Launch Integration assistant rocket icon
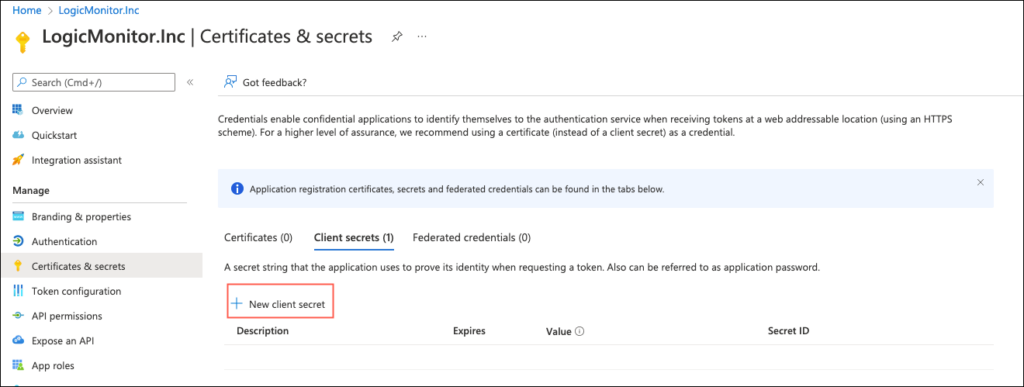Image resolution: width=1024 pixels, height=387 pixels. pos(18,160)
